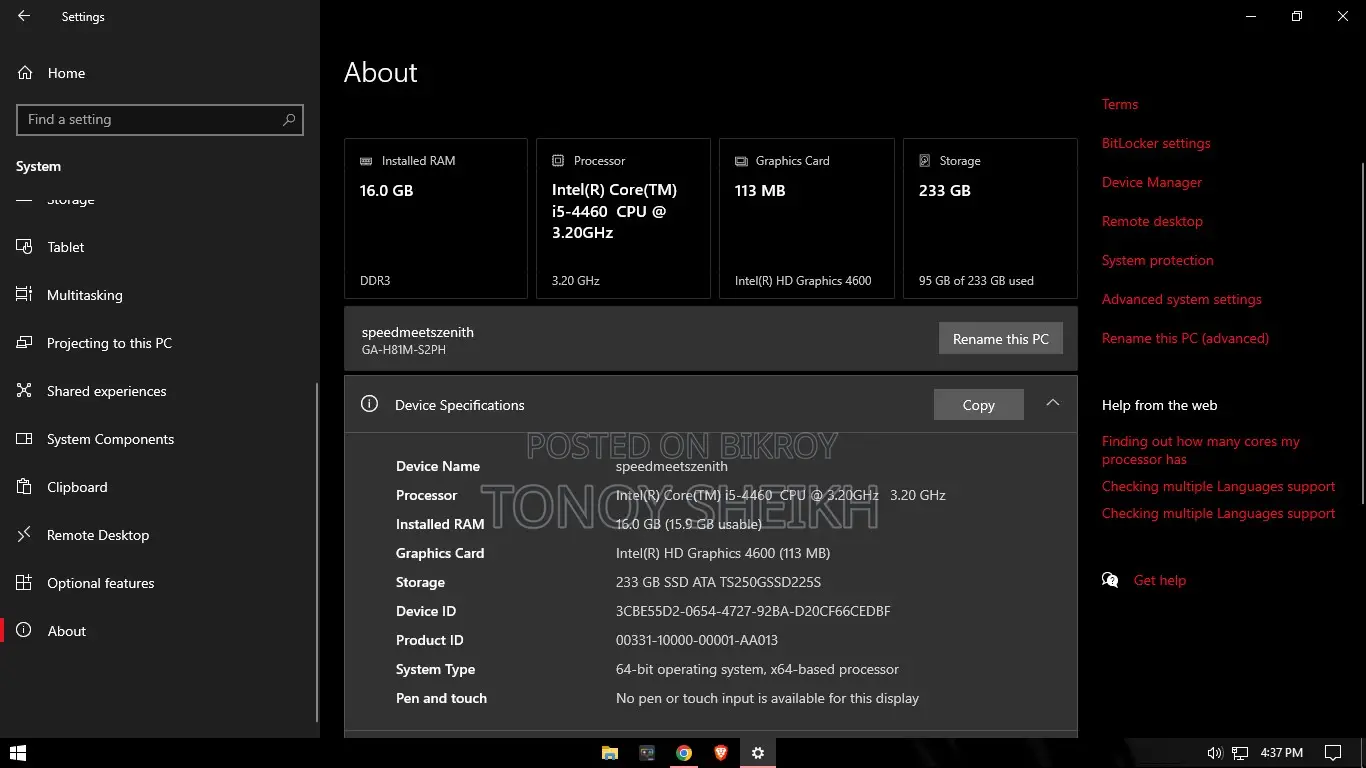Click the 4:37 PM clock
The image size is (1366, 768).
pos(1282,753)
